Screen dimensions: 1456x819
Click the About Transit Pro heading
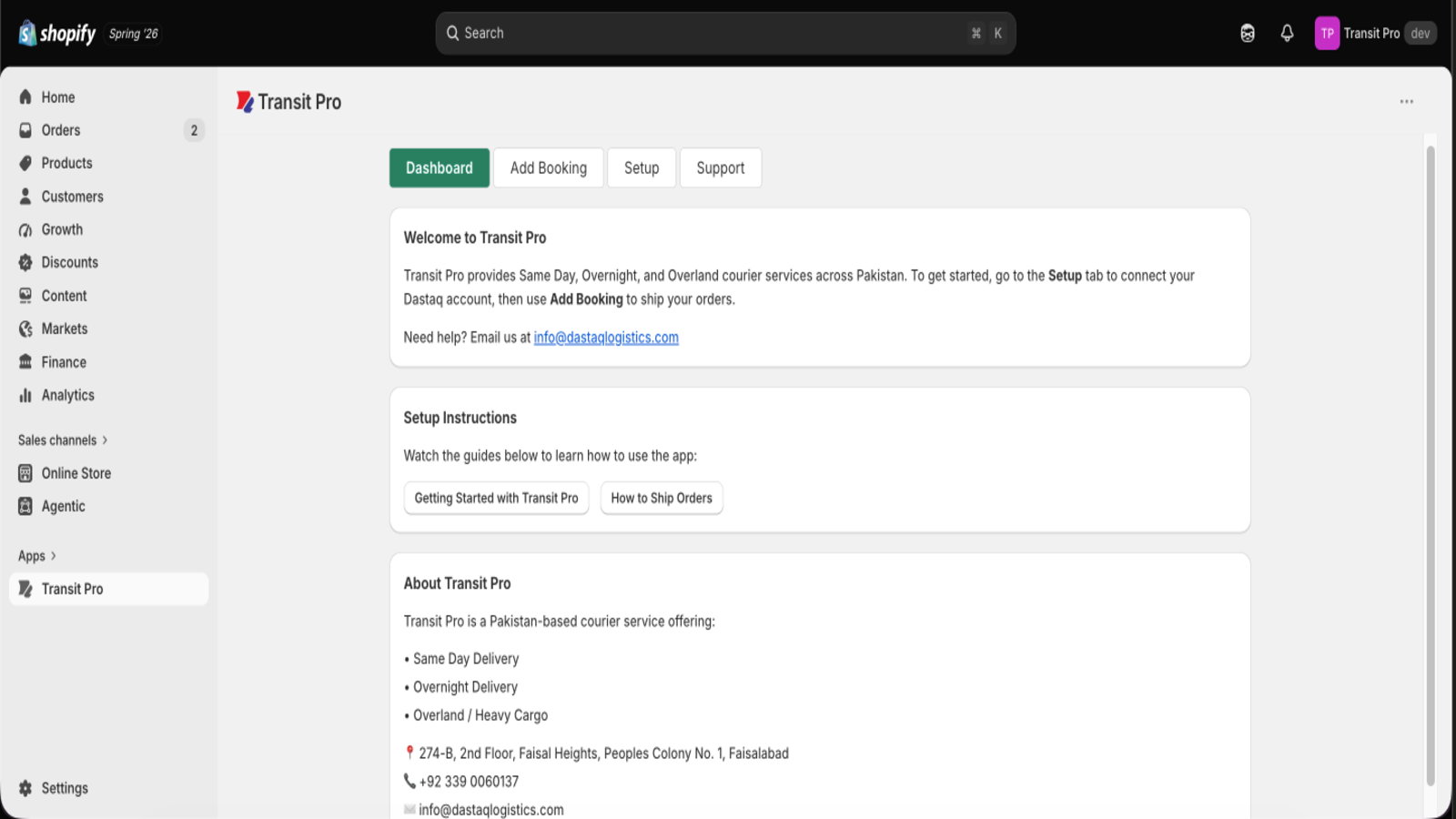pos(457,583)
